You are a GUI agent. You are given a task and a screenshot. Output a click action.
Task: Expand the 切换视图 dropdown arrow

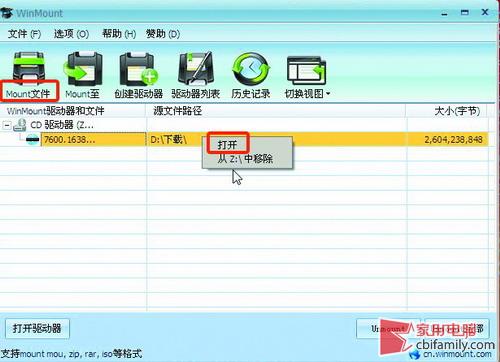[x=328, y=94]
